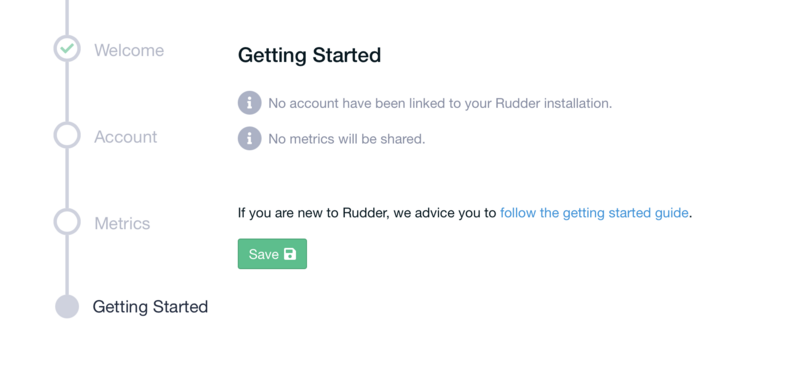Select the empty Account step circle
The image size is (800, 371).
tap(67, 135)
